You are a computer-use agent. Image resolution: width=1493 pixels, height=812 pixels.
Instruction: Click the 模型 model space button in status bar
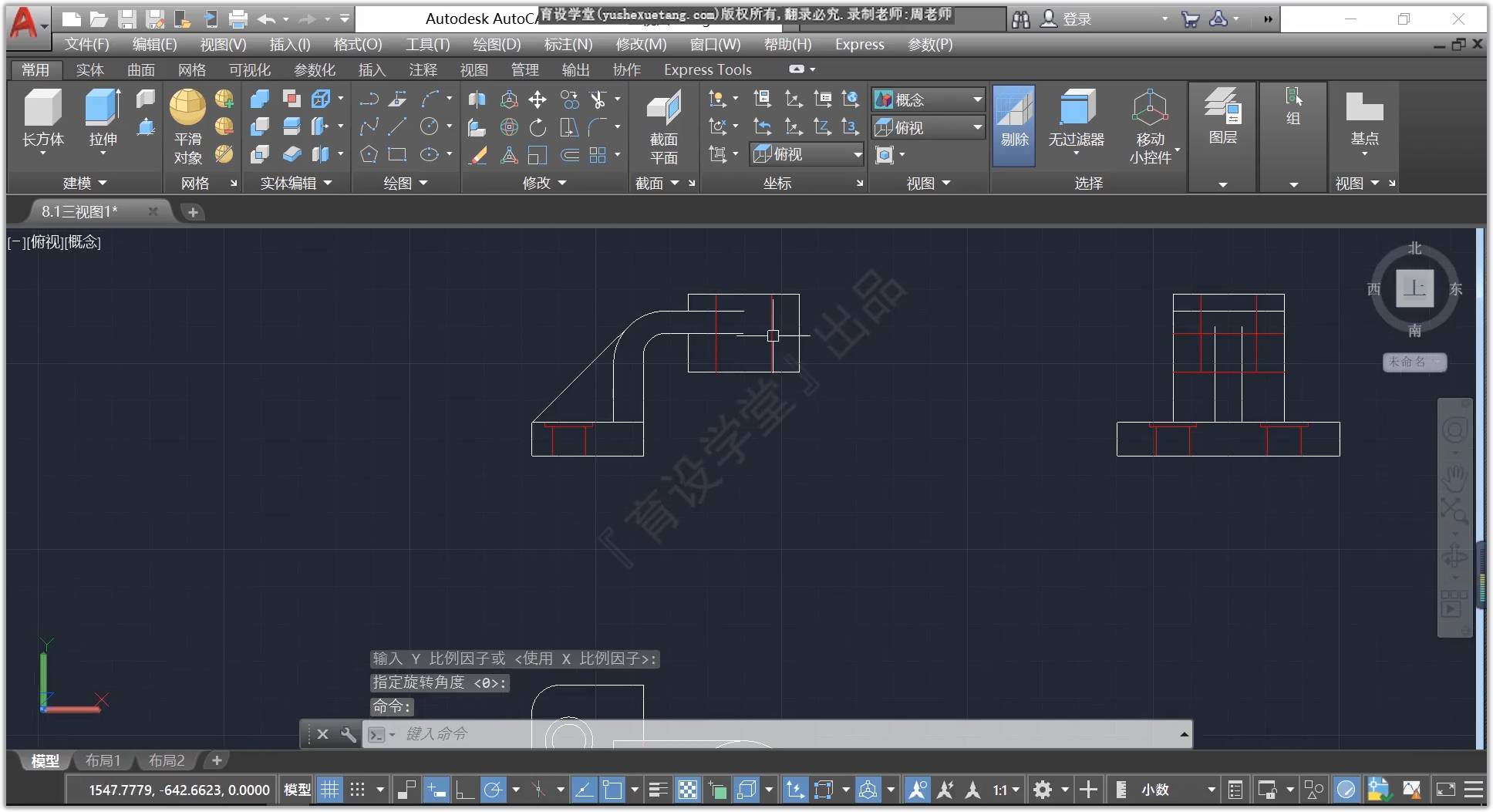297,790
